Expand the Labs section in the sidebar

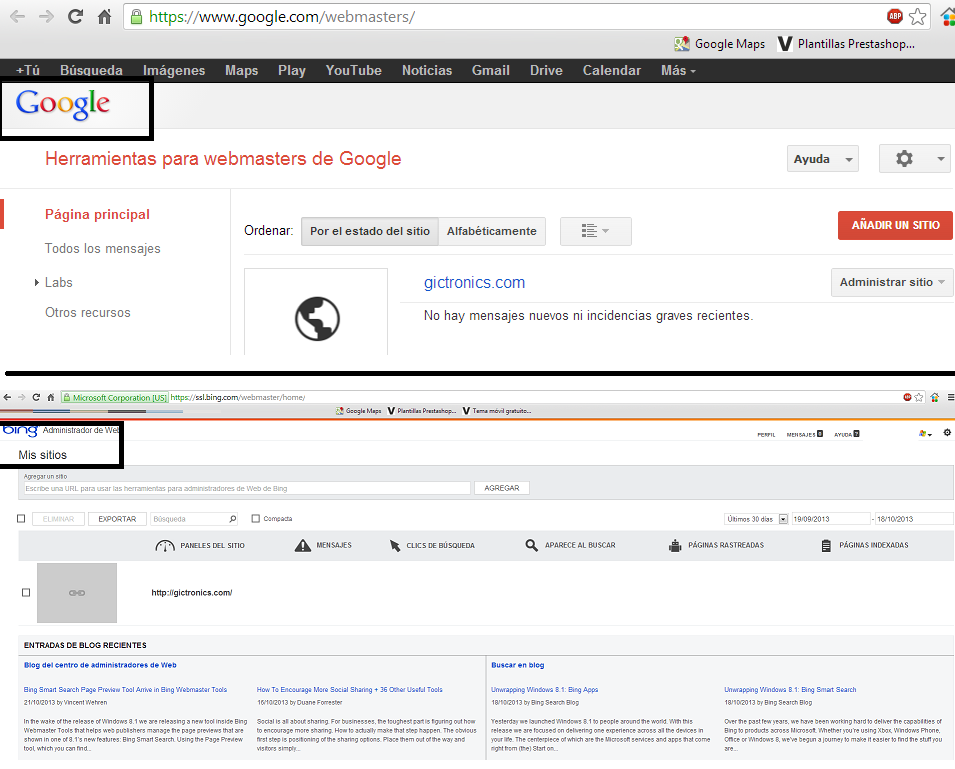[x=37, y=283]
